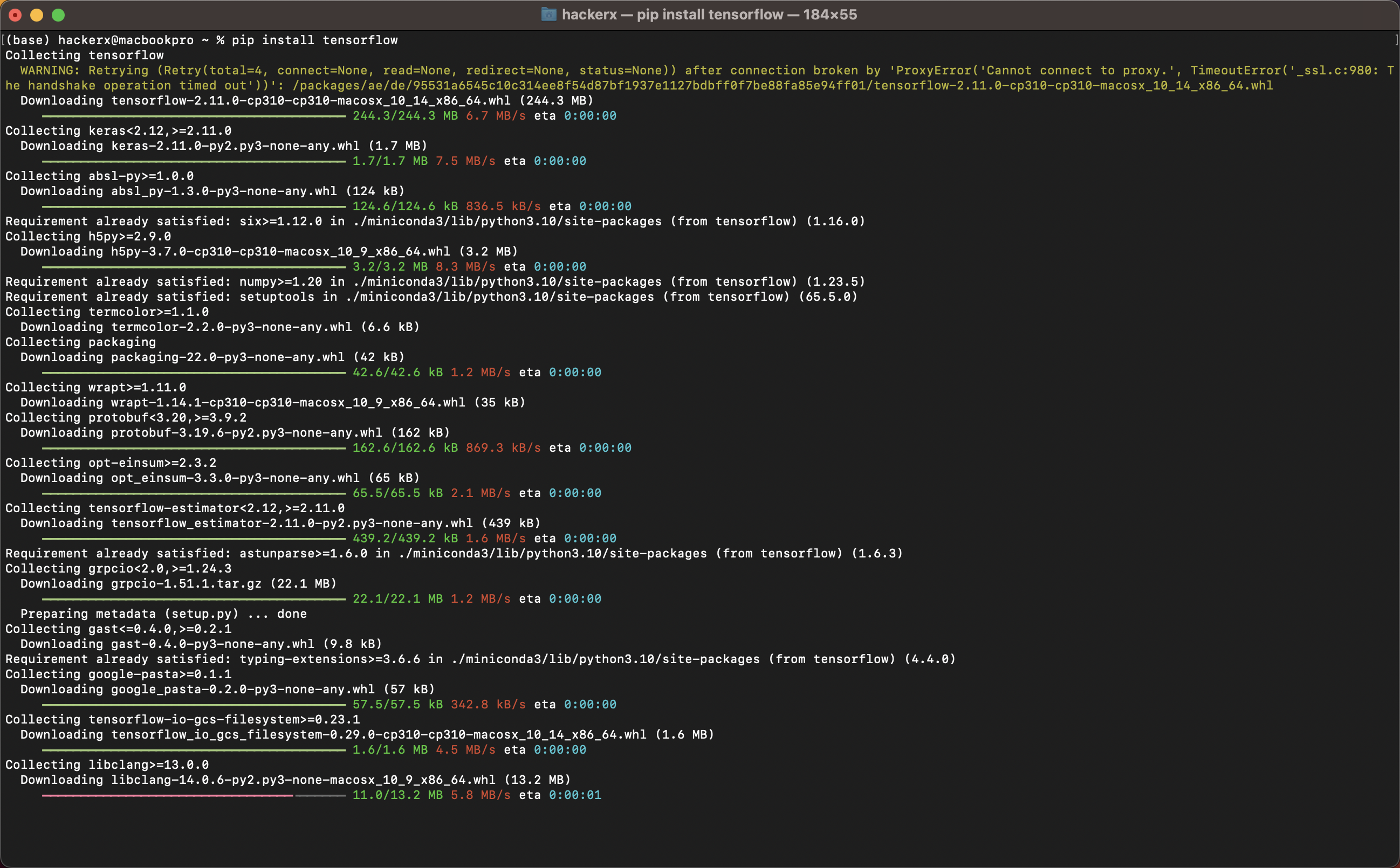This screenshot has height=868, width=1400.
Task: Click 'Downloading opt_einsum-3.3.0-py3-none-any.whl' line
Action: point(220,478)
